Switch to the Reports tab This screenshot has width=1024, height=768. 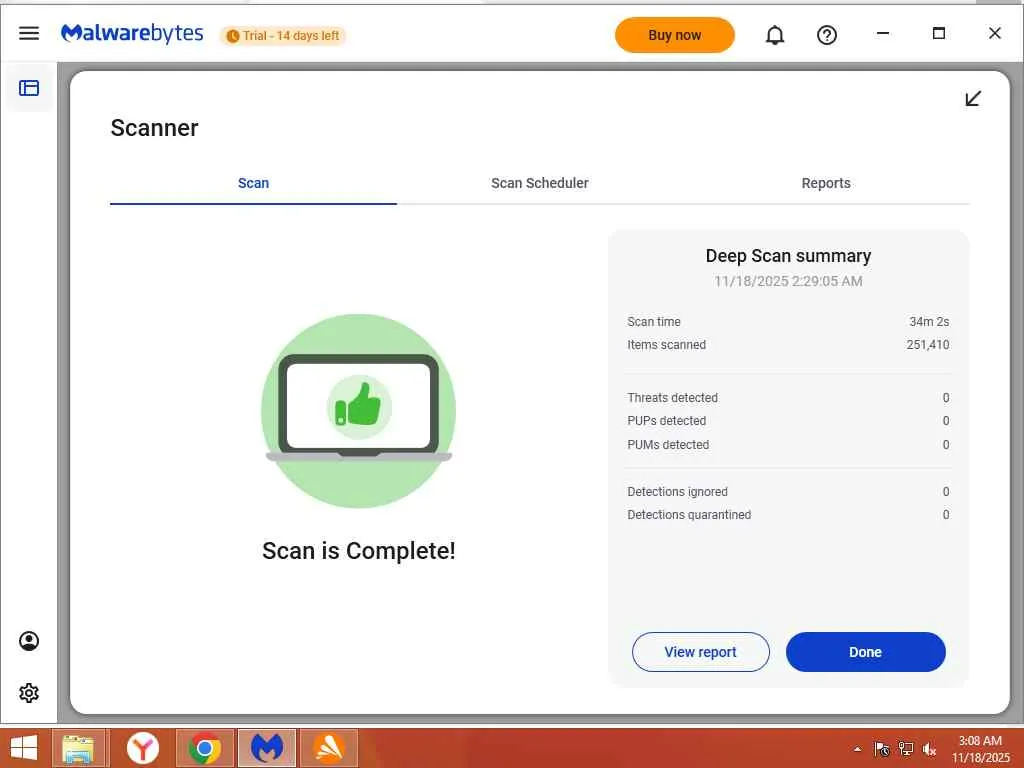[x=826, y=184]
